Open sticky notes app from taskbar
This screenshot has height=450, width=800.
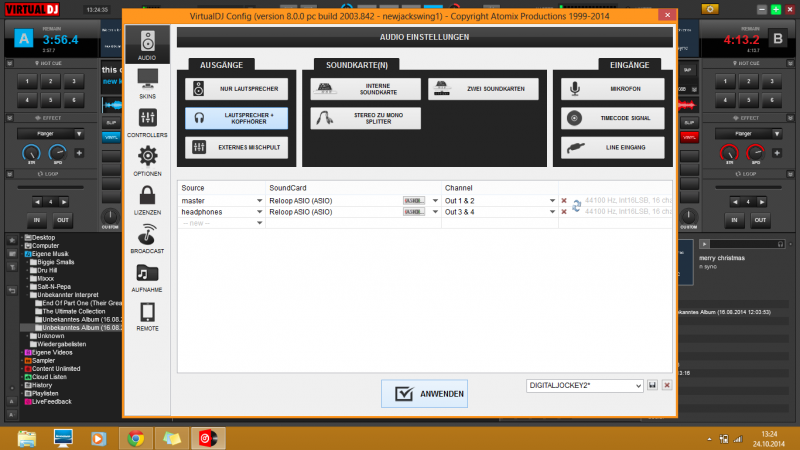tap(172, 438)
